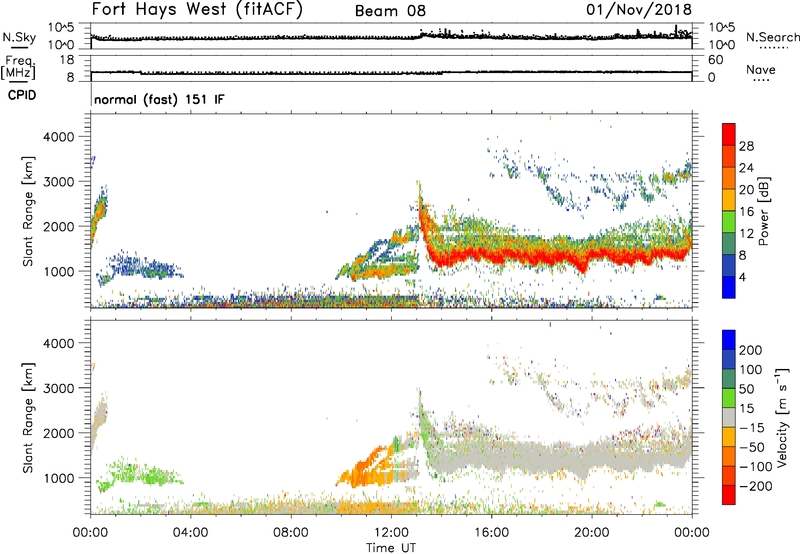This screenshot has width=800, height=554.
Task: Select the 'N.Sky' legend label
Action: pyautogui.click(x=19, y=37)
